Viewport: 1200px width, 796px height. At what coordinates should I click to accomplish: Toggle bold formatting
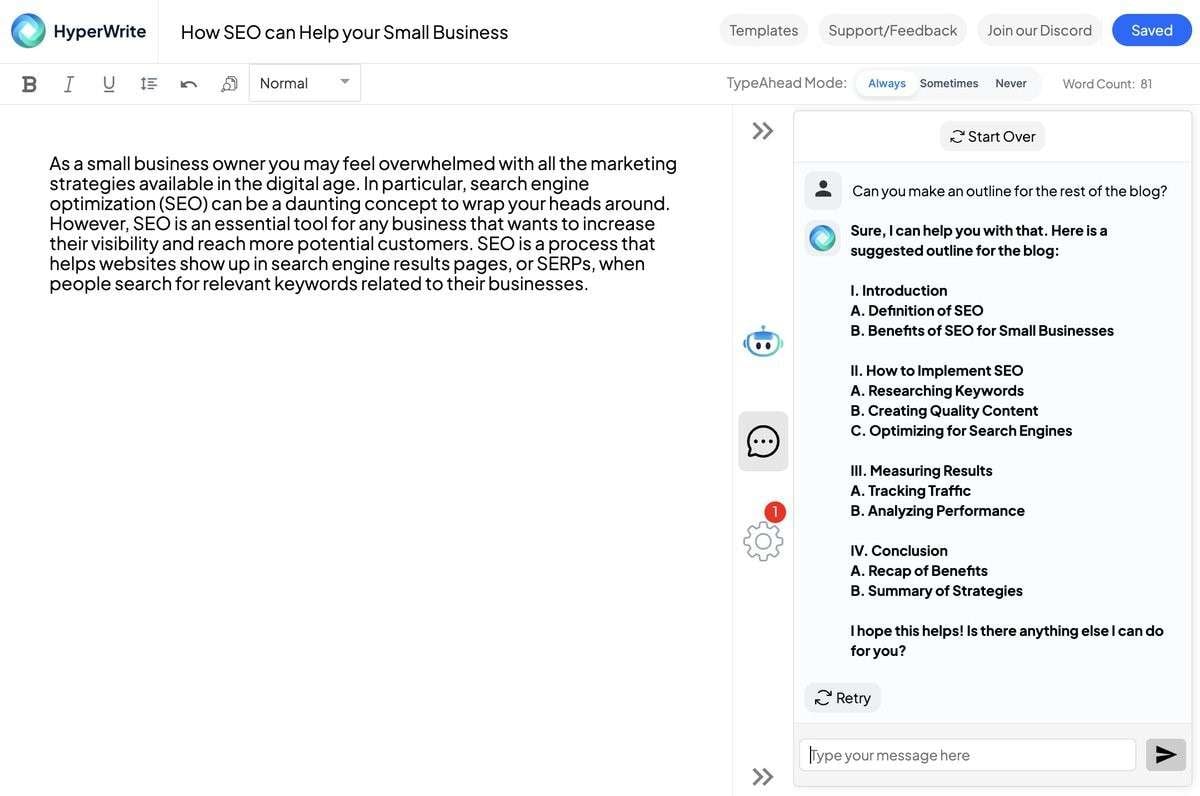pos(29,84)
